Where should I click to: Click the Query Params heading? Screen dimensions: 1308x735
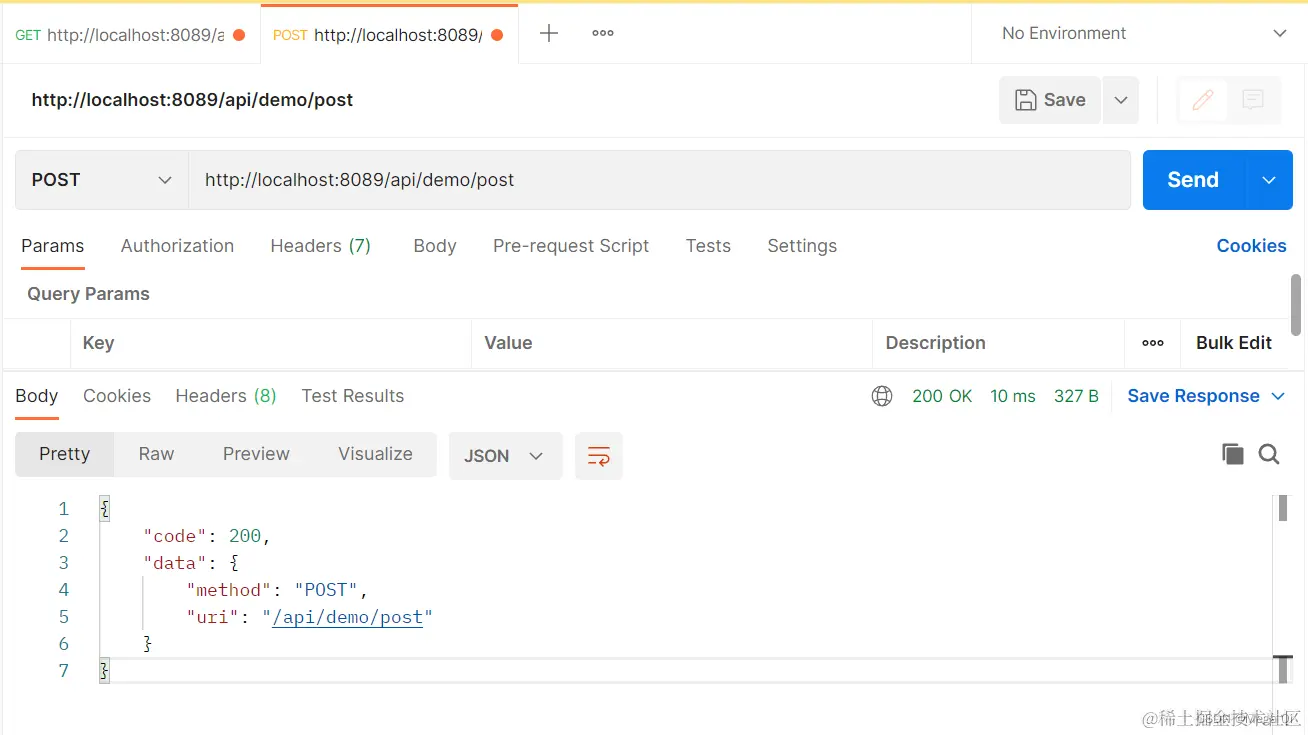tap(88, 294)
